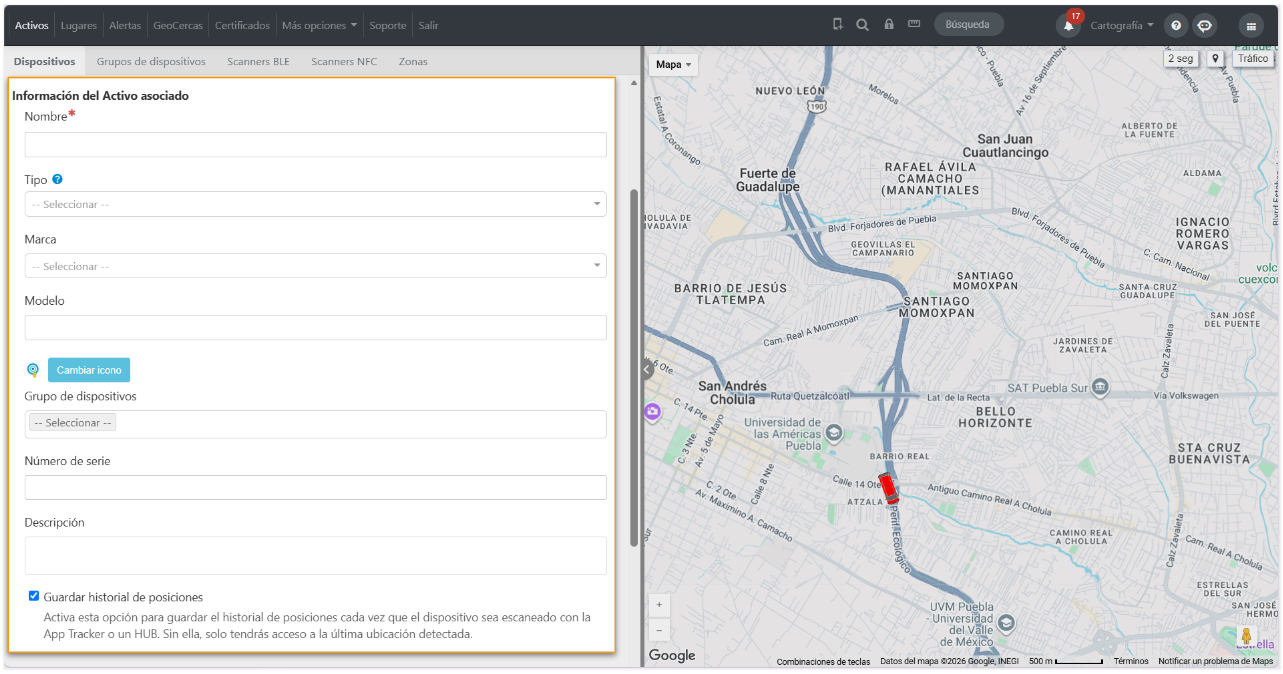Click the Soporte link
This screenshot has width=1283, height=674.
click(x=388, y=25)
